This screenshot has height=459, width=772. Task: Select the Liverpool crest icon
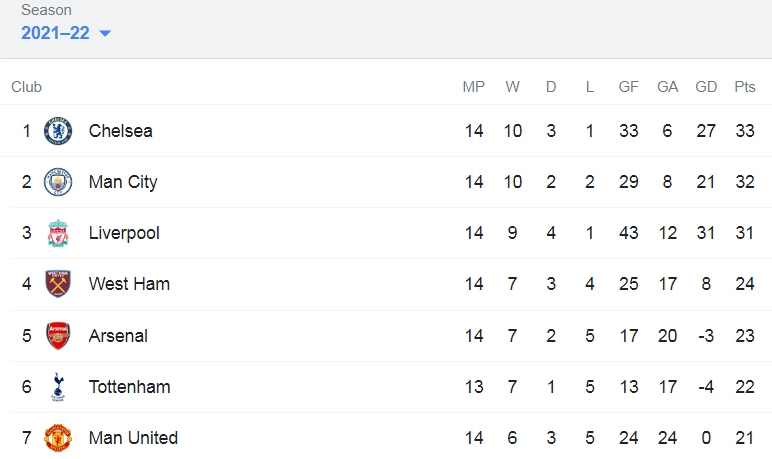(x=58, y=233)
